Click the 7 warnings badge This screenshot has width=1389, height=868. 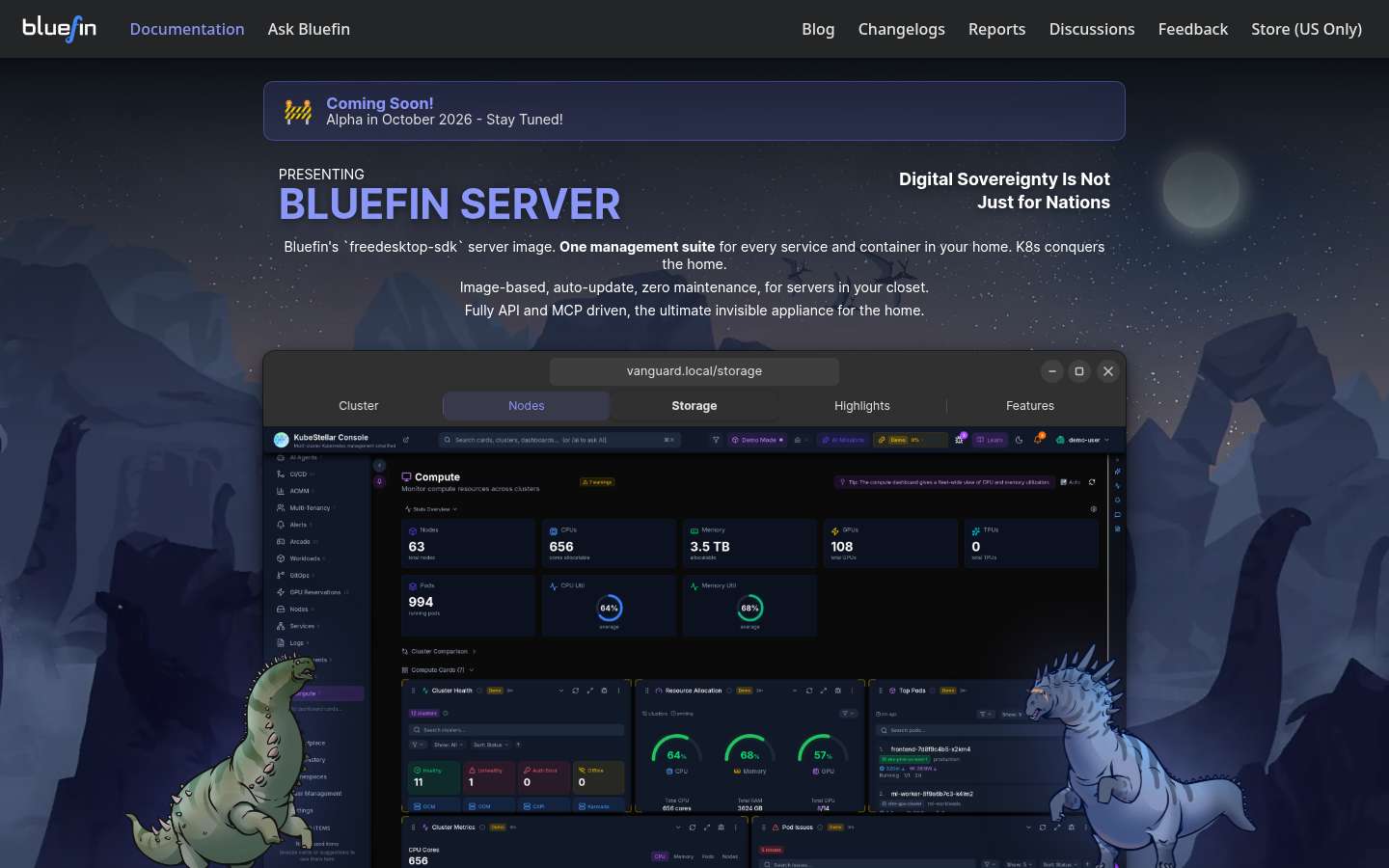pyautogui.click(x=597, y=482)
